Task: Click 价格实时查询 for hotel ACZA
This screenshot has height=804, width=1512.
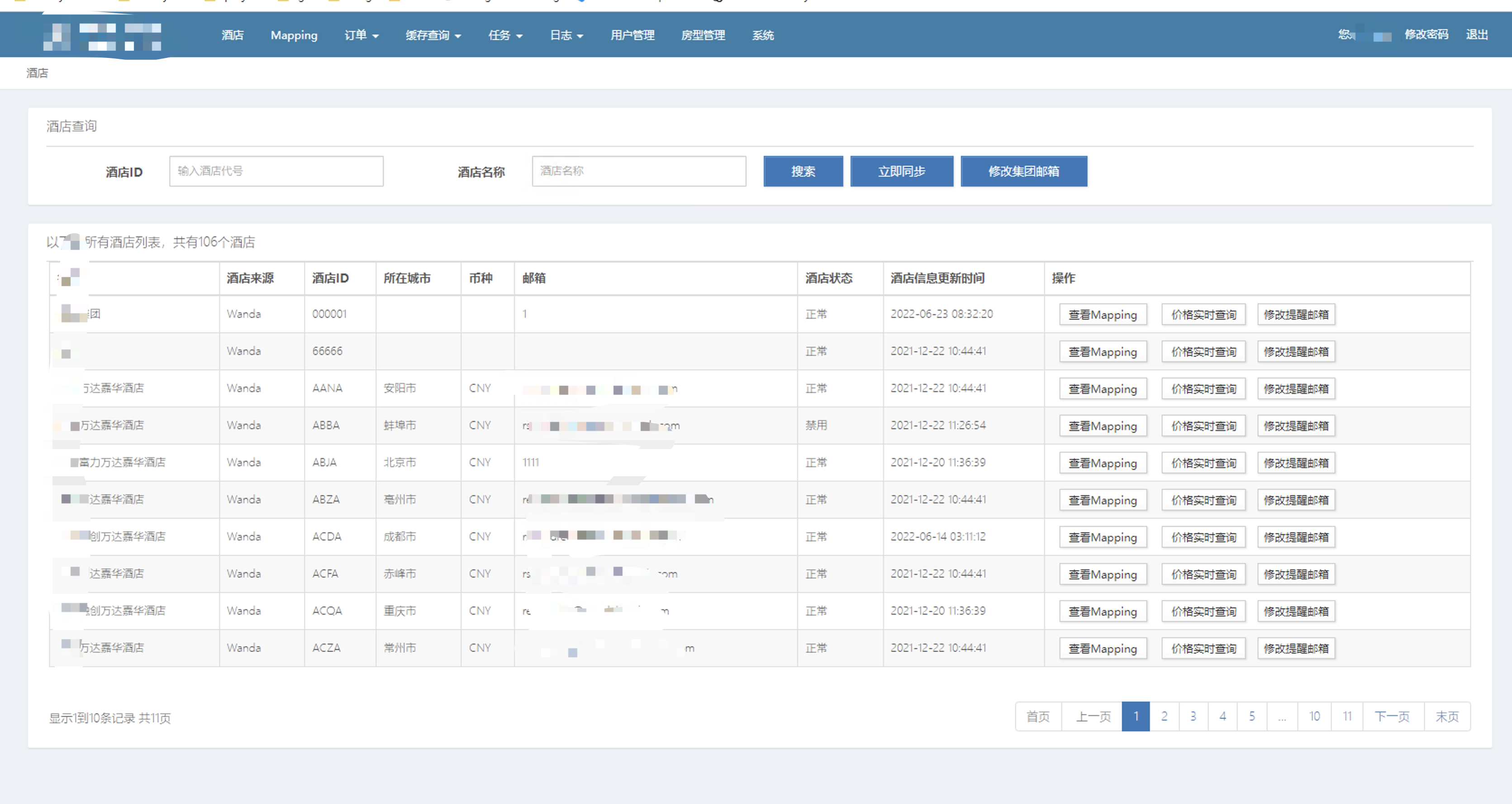Action: coord(1203,648)
